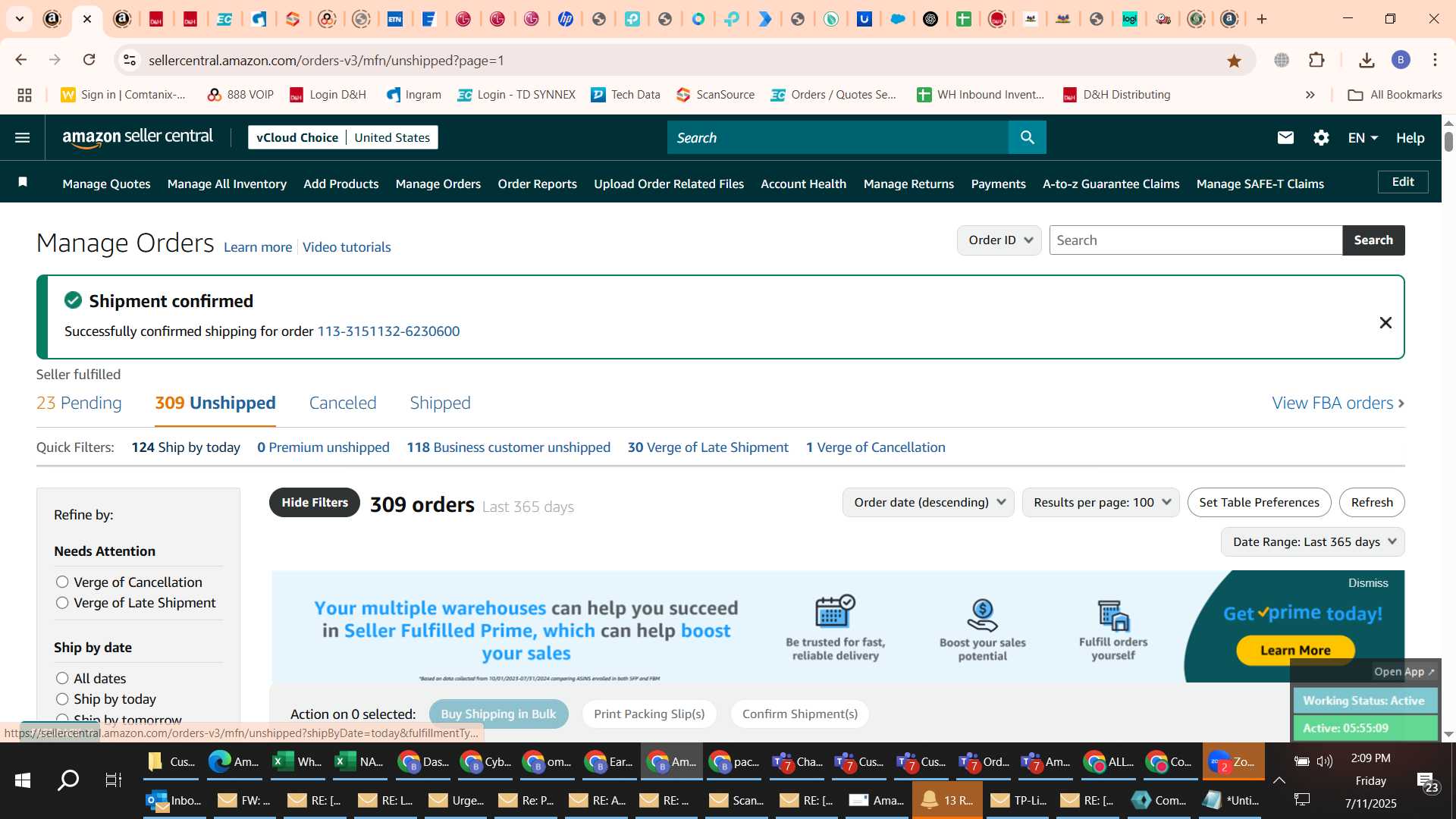This screenshot has width=1456, height=819.
Task: Open the settings gear in Seller Central
Action: tap(1321, 137)
